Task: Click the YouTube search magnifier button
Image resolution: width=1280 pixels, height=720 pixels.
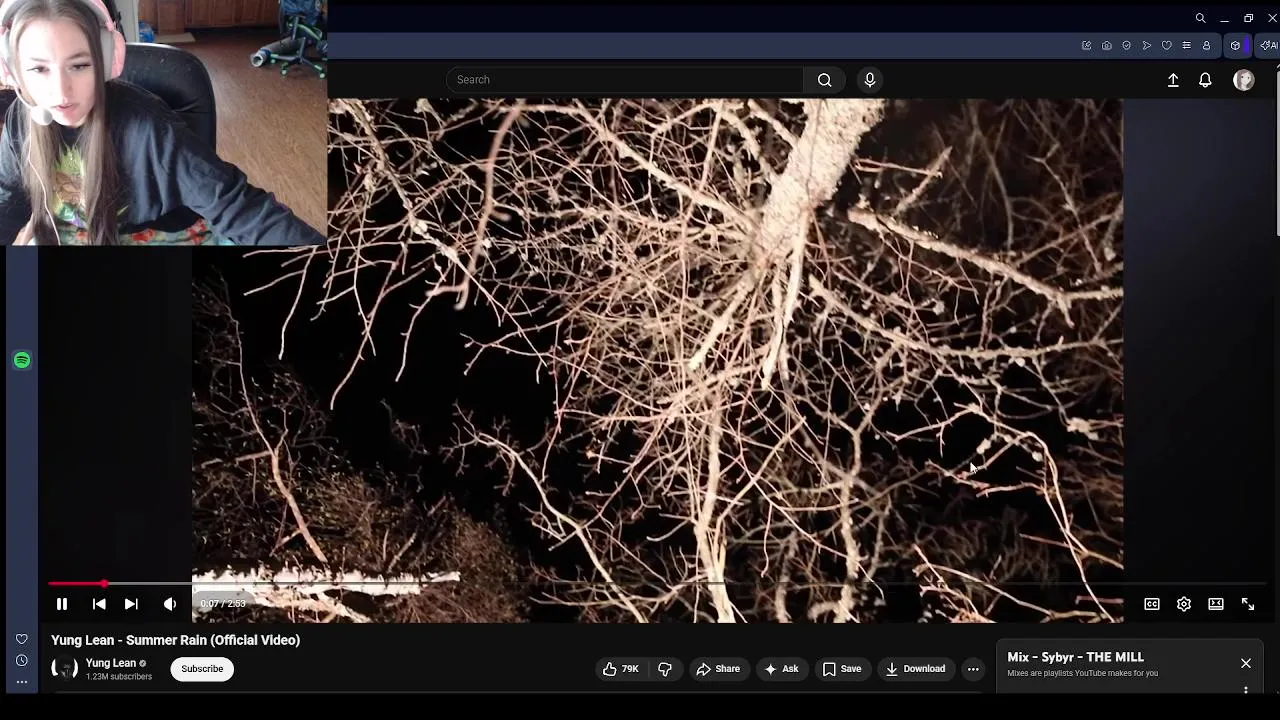Action: (x=825, y=80)
